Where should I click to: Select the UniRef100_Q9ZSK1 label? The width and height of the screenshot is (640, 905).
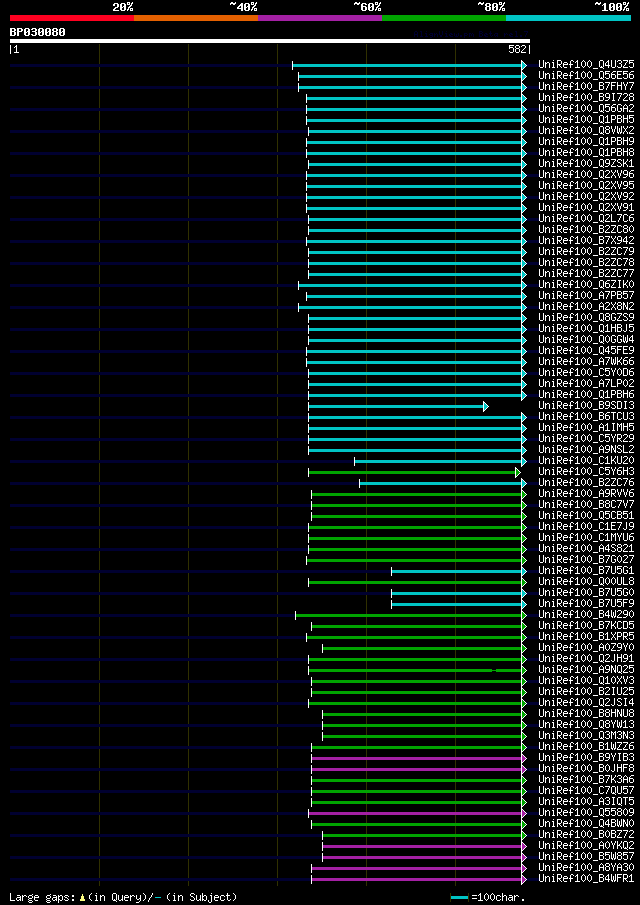coord(586,163)
